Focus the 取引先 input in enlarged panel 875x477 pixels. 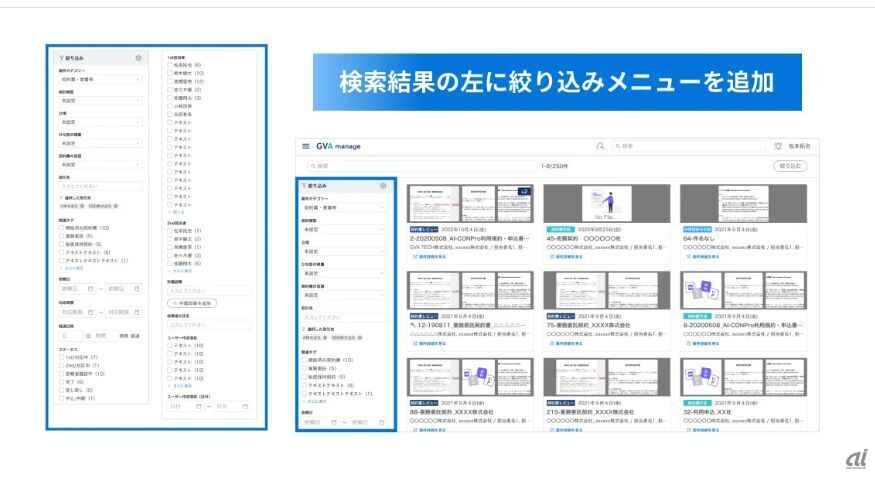point(100,186)
